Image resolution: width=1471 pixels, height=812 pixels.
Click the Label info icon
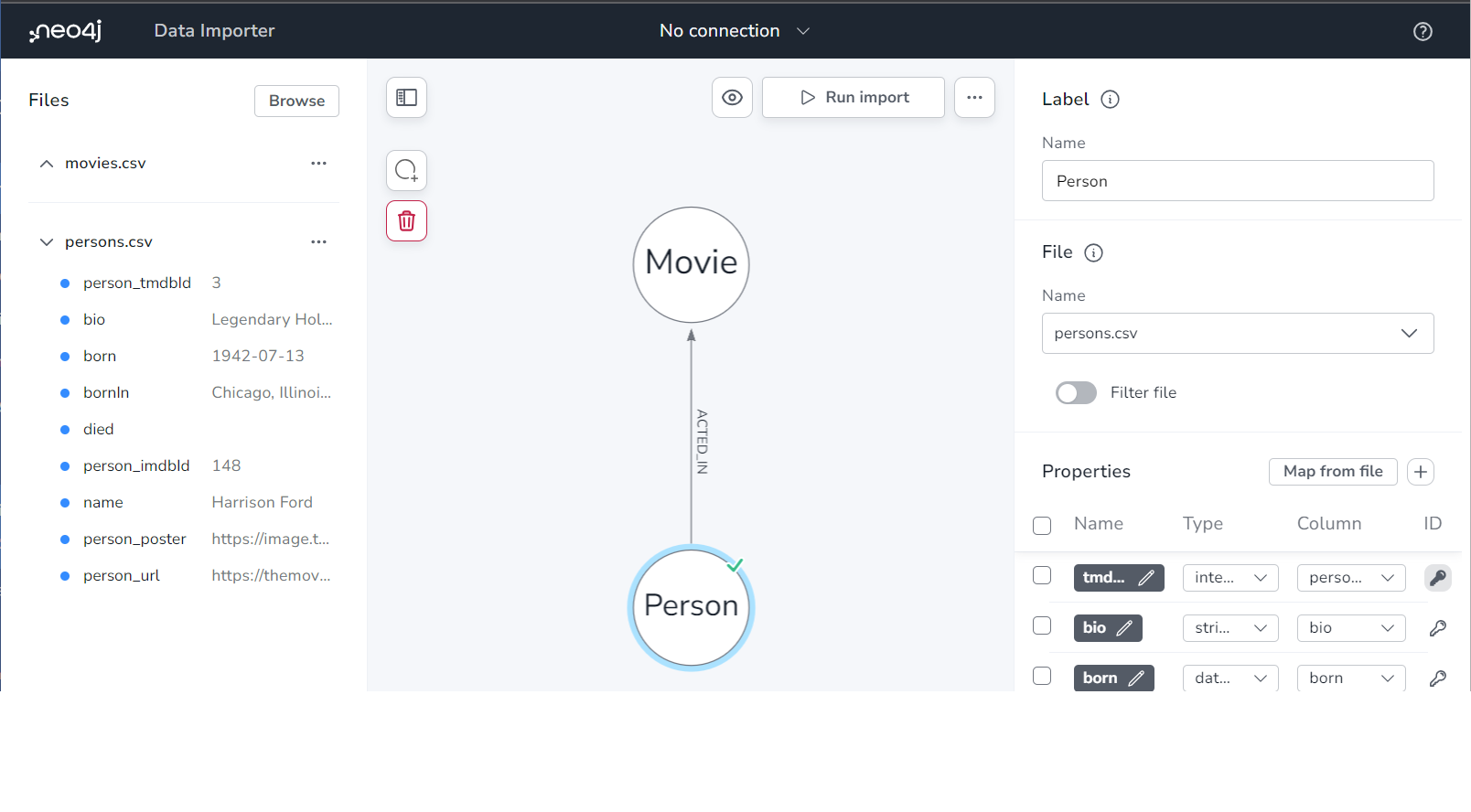point(1110,99)
